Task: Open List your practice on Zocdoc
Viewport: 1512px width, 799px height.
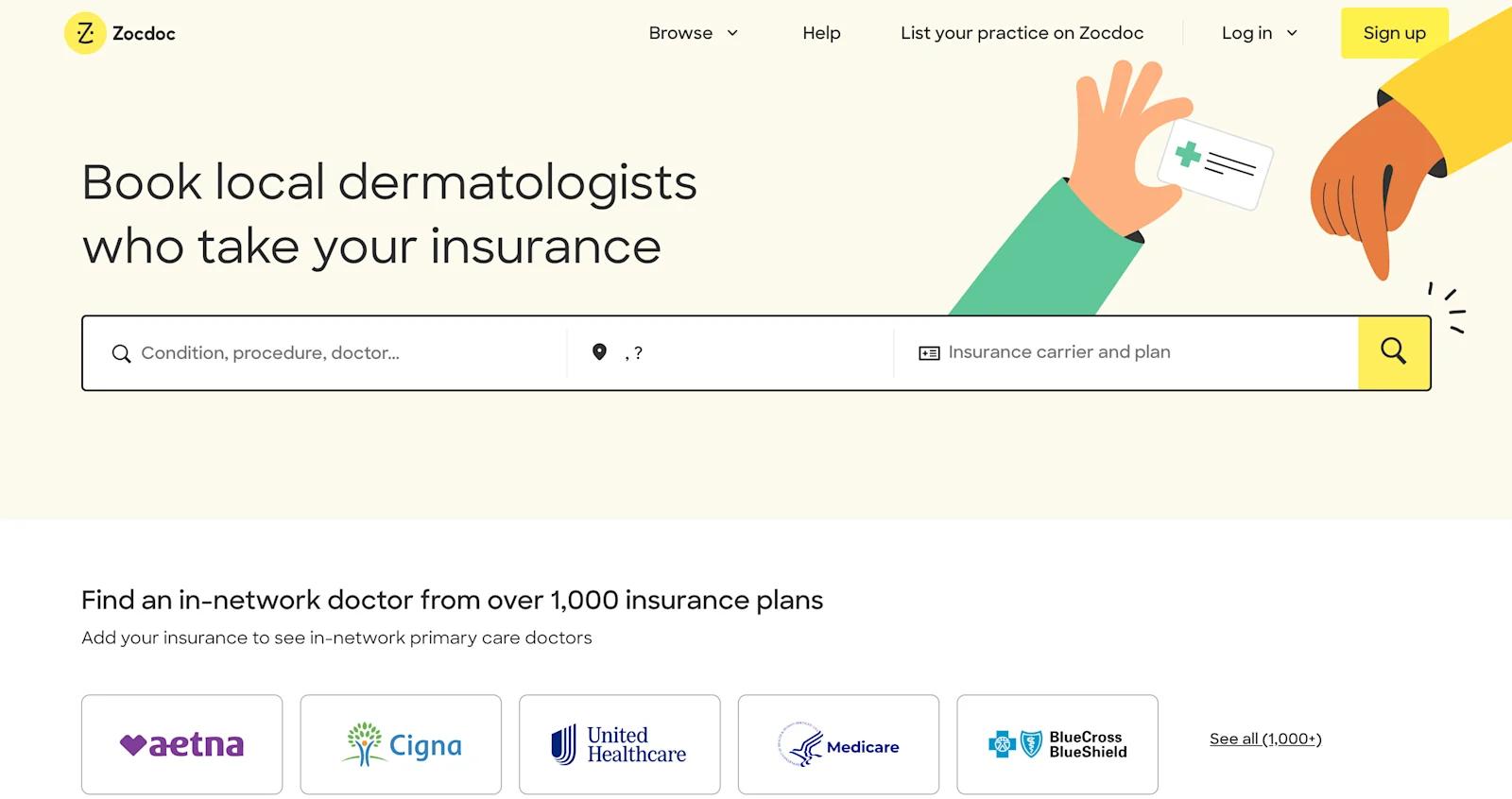Action: pos(1022,33)
